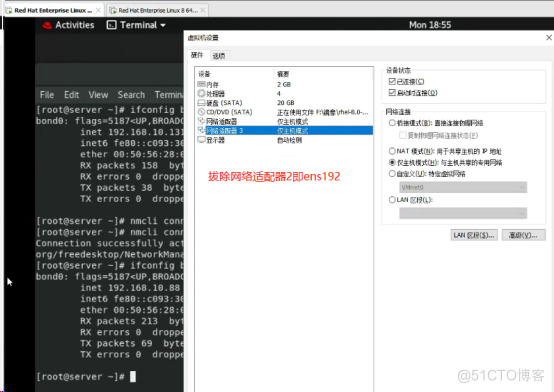Select Bridged mode (桥接模式) radio button
Screen dimensions: 554x392
(392, 123)
